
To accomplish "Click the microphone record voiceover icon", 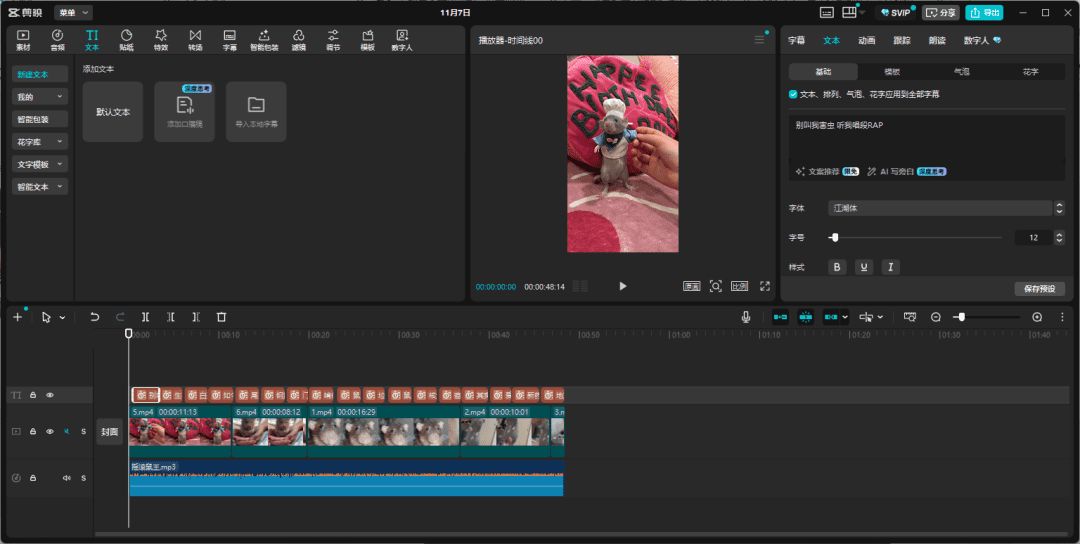I will pos(746,317).
